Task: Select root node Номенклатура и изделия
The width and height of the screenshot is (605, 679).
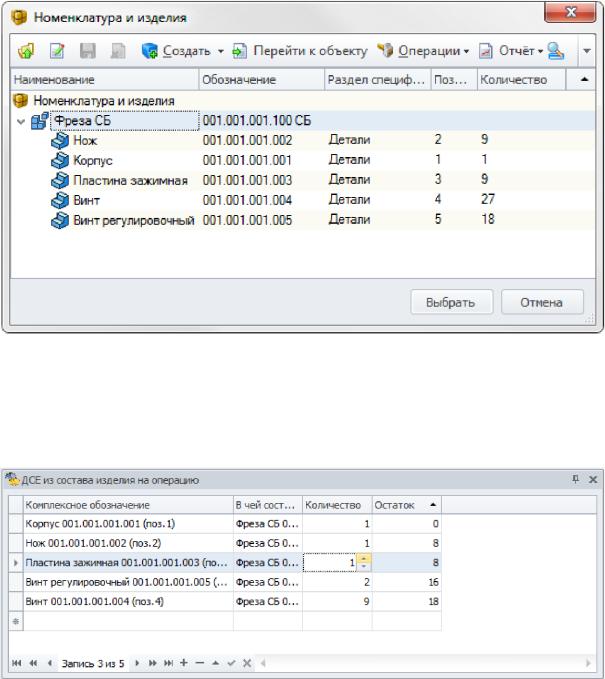Action: click(x=104, y=101)
